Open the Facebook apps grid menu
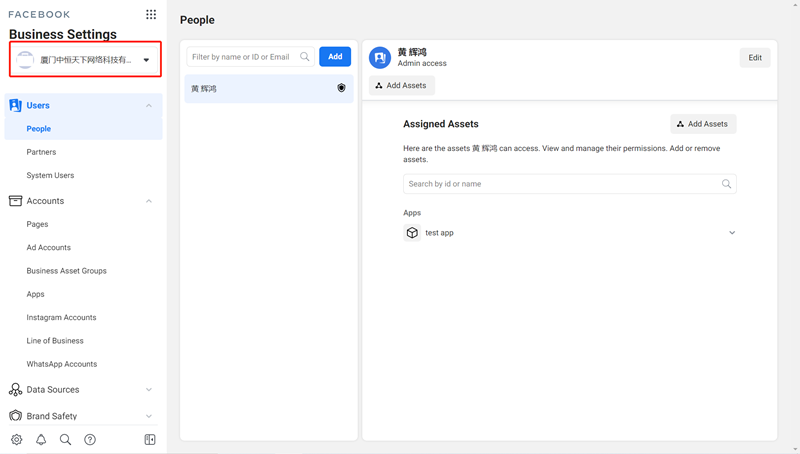The height and width of the screenshot is (454, 800). tap(151, 15)
